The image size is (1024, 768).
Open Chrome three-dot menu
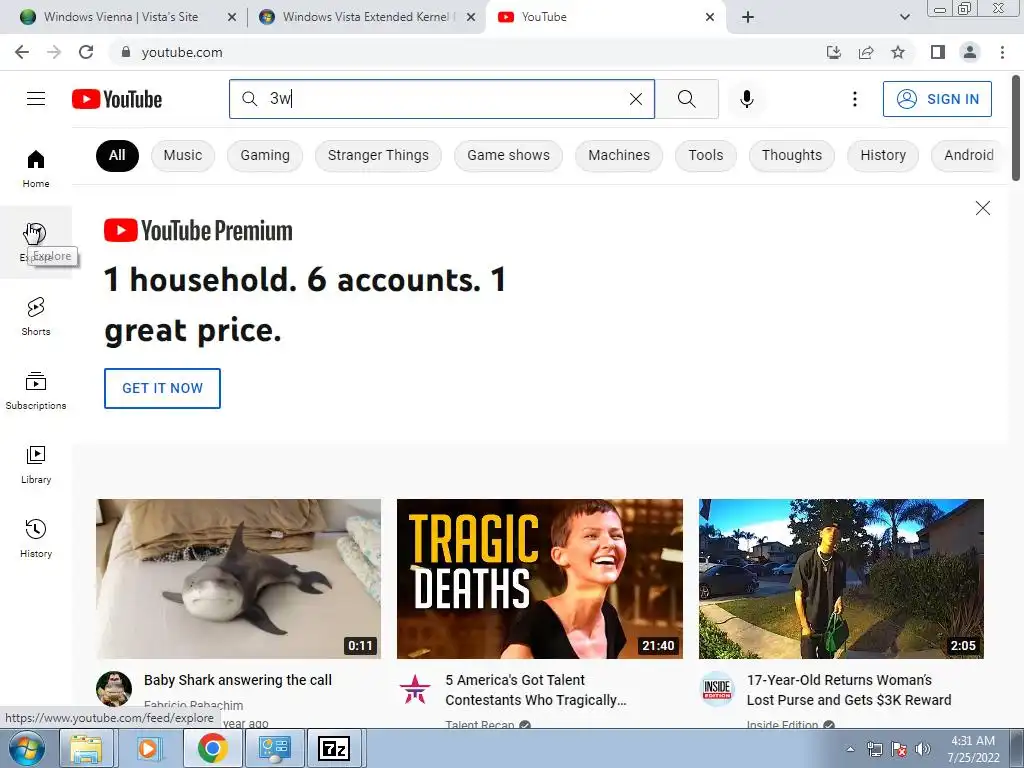(x=1002, y=52)
